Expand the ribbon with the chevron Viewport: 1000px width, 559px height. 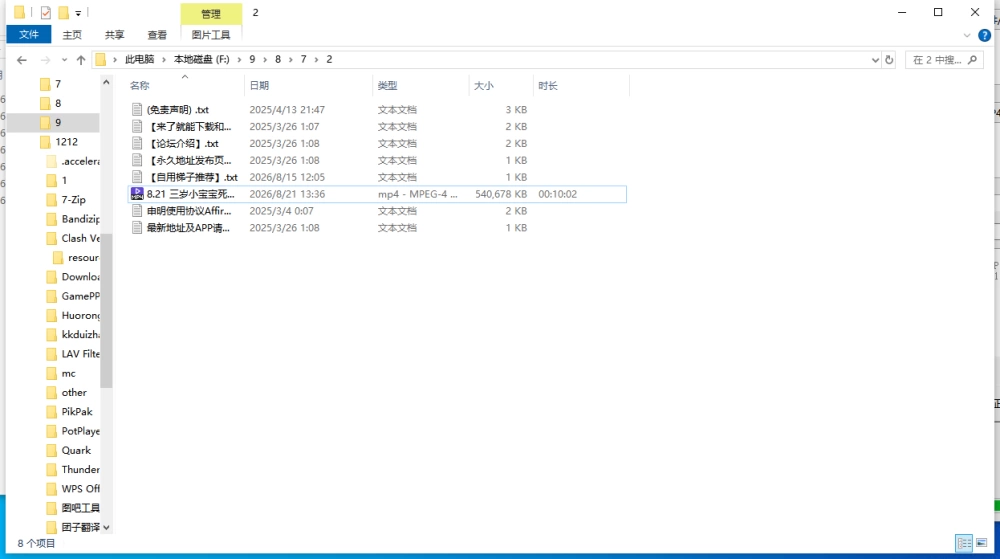tap(967, 35)
